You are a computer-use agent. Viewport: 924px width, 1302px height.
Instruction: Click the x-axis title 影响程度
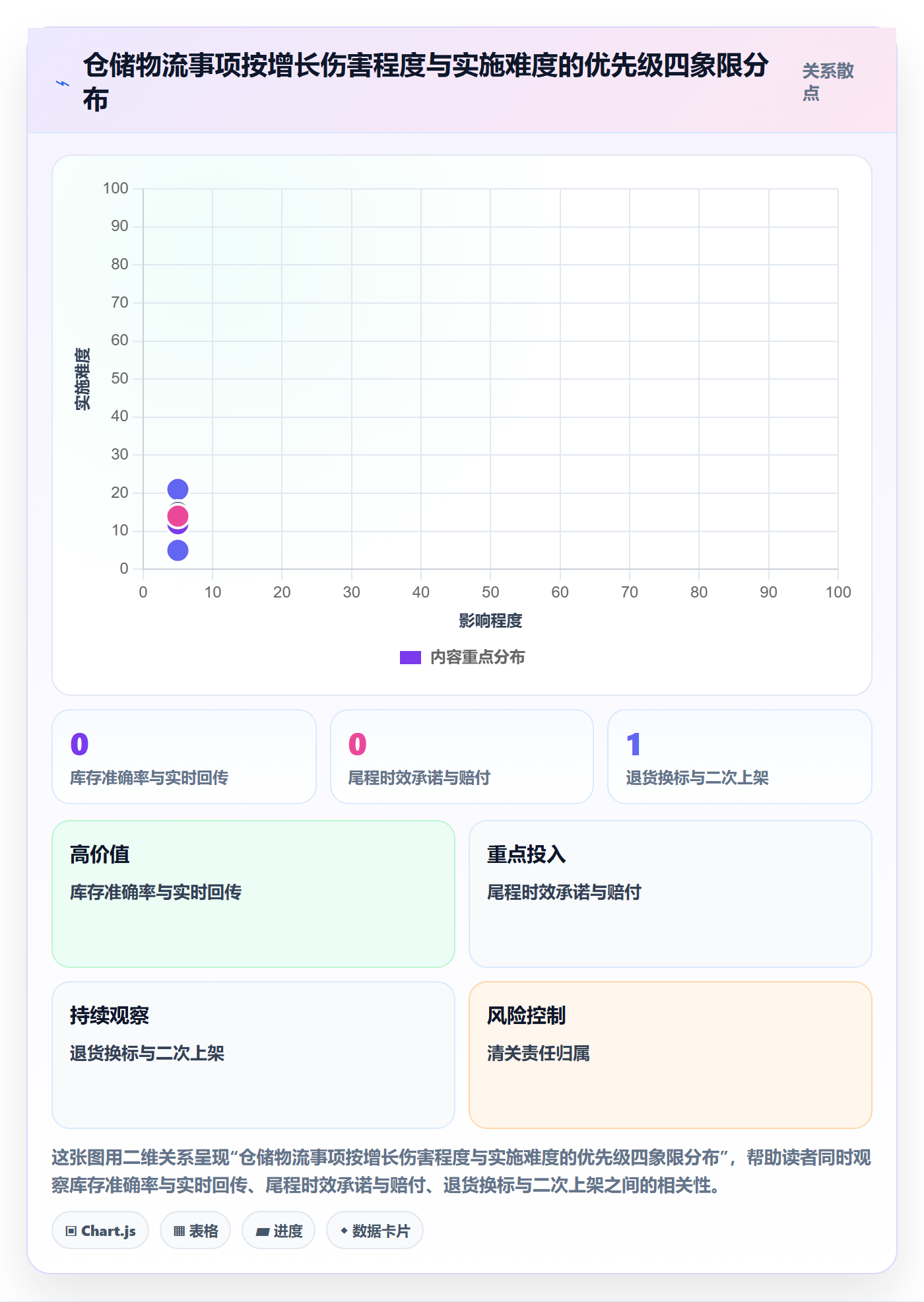point(490,621)
